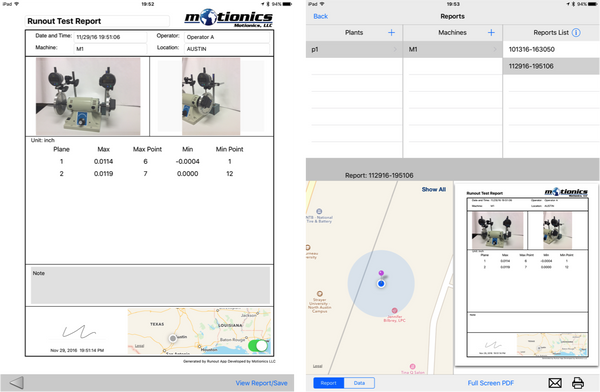Tap Show All on the map
Screen dimensions: 600x392
click(434, 189)
